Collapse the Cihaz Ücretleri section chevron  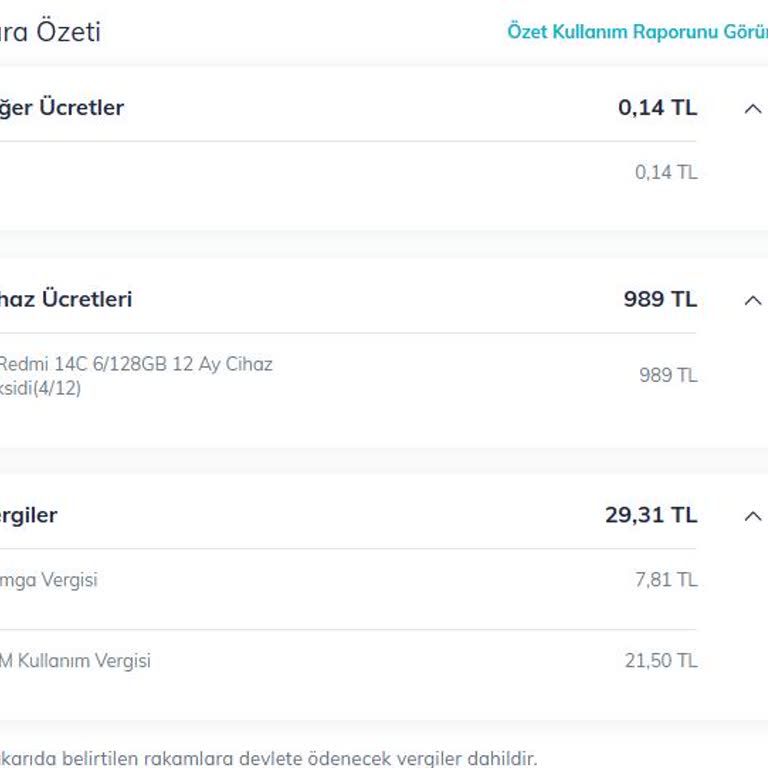coord(753,300)
